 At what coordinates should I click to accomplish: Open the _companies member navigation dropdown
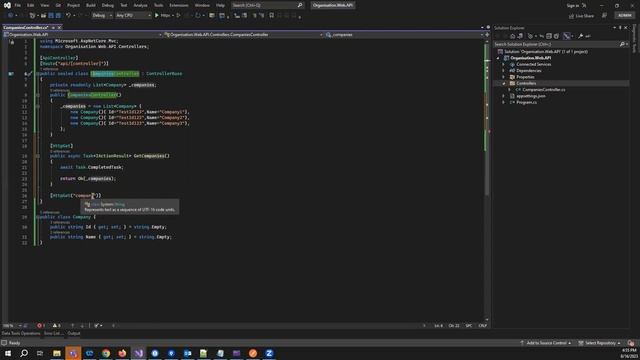pyautogui.click(x=404, y=35)
